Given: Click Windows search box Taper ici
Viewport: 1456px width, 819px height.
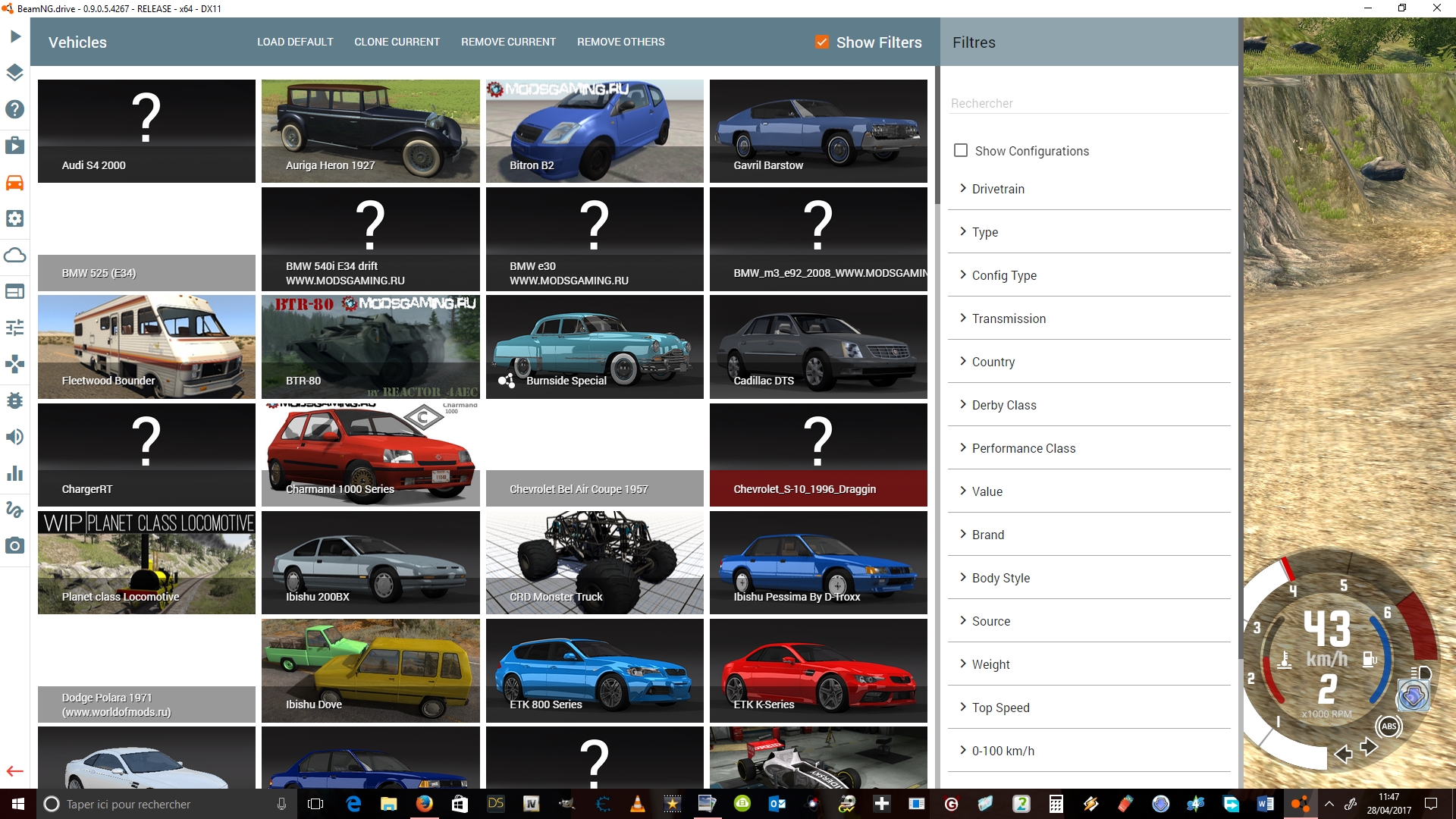Looking at the screenshot, I should pyautogui.click(x=167, y=804).
